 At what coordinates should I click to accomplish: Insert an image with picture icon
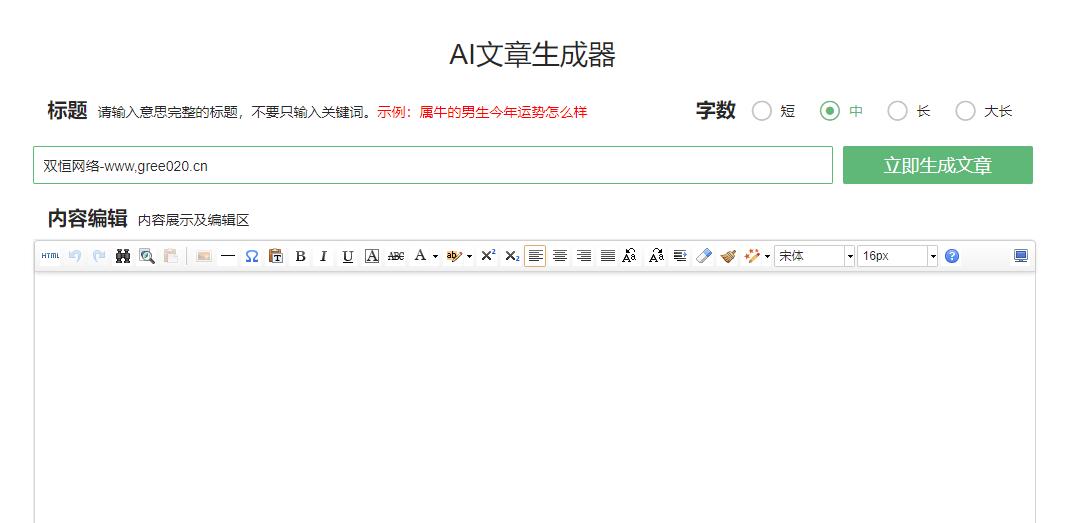coord(203,256)
